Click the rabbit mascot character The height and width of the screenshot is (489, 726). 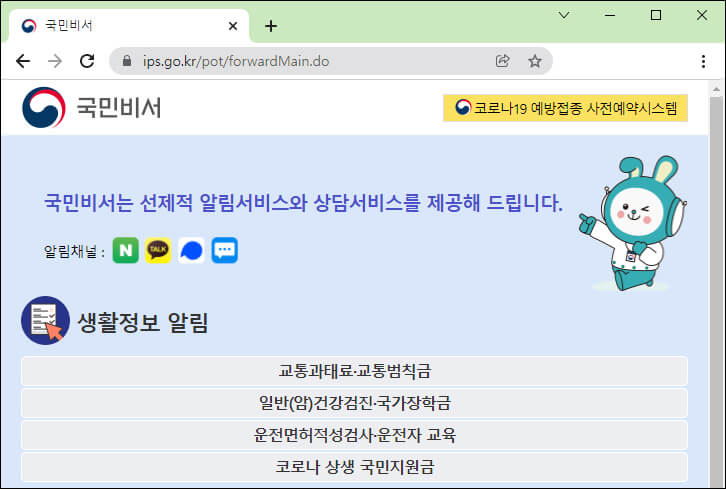[632, 223]
